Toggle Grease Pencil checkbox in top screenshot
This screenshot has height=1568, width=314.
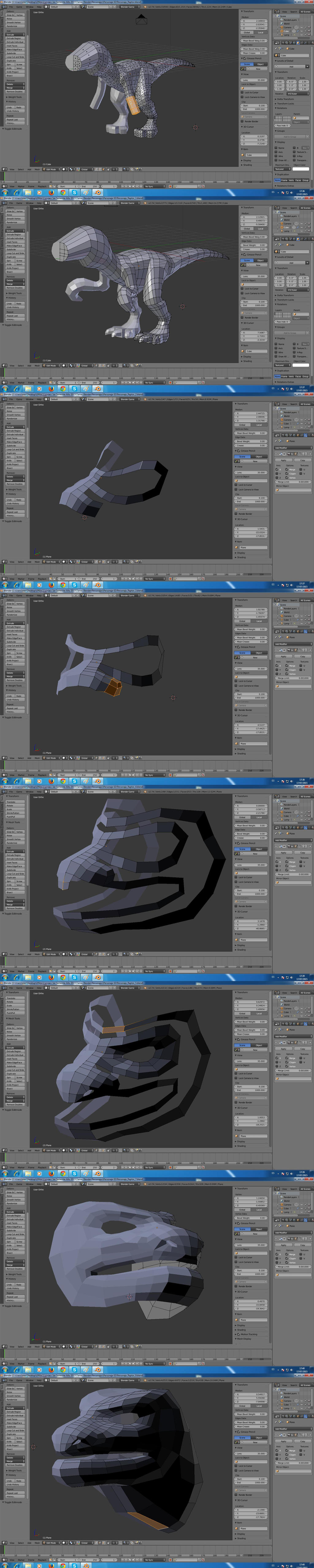click(x=245, y=59)
